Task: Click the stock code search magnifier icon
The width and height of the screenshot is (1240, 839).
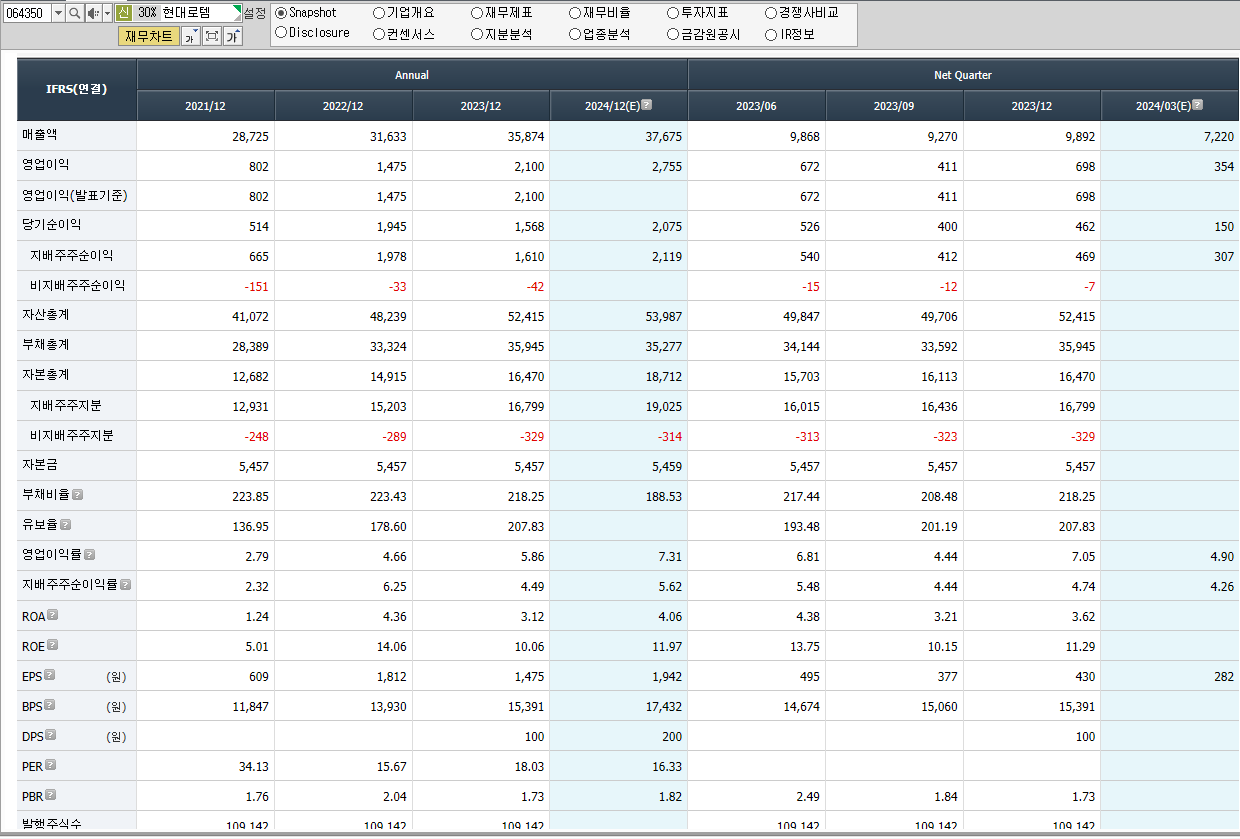Action: (x=75, y=13)
